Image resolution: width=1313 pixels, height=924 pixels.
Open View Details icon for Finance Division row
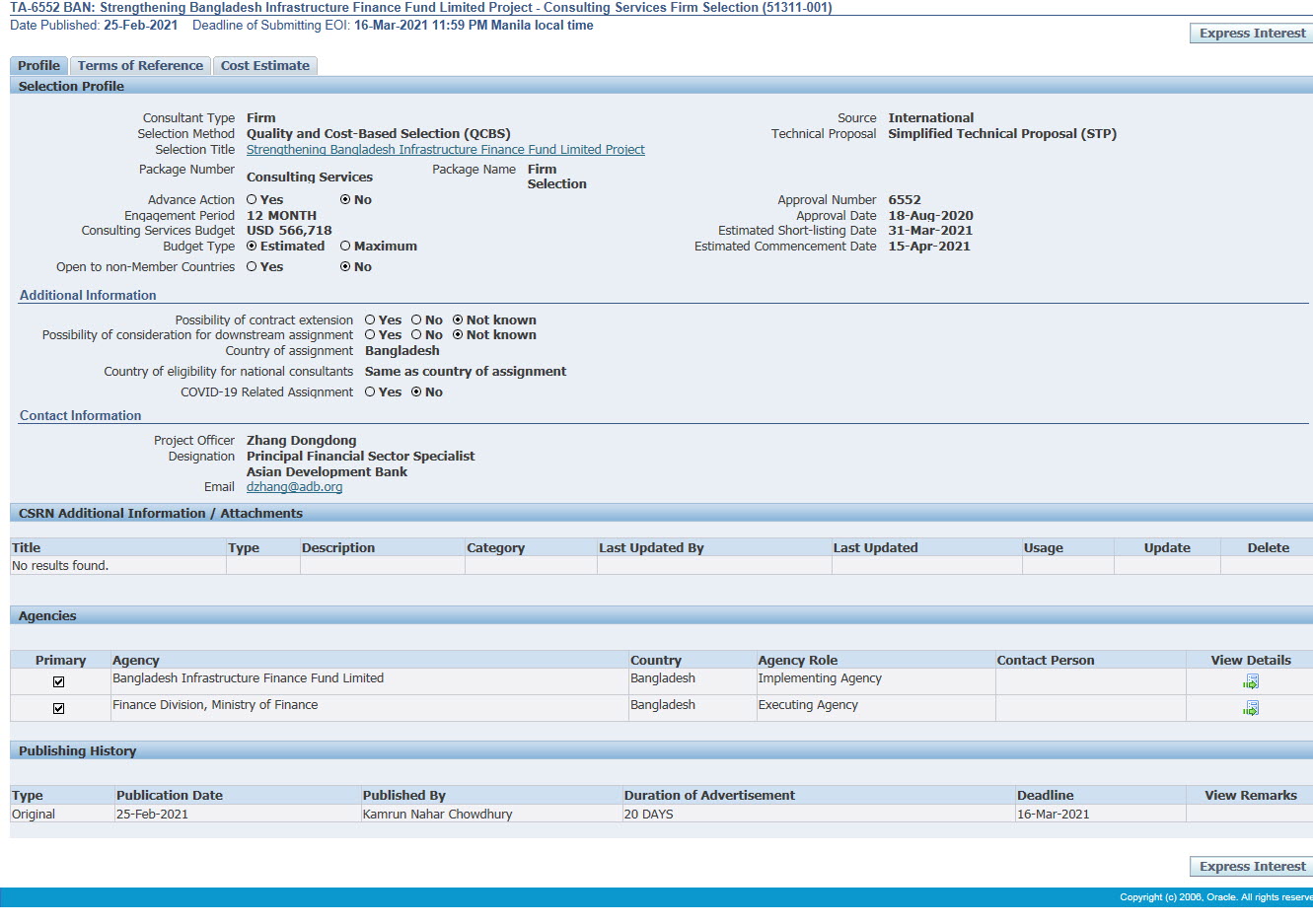coord(1251,708)
